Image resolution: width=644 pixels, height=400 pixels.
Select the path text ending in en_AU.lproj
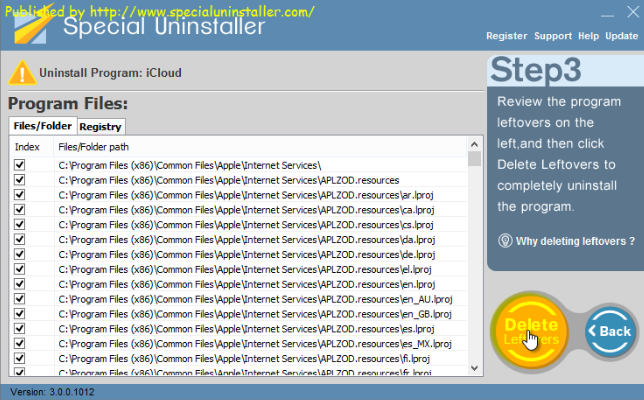point(255,299)
